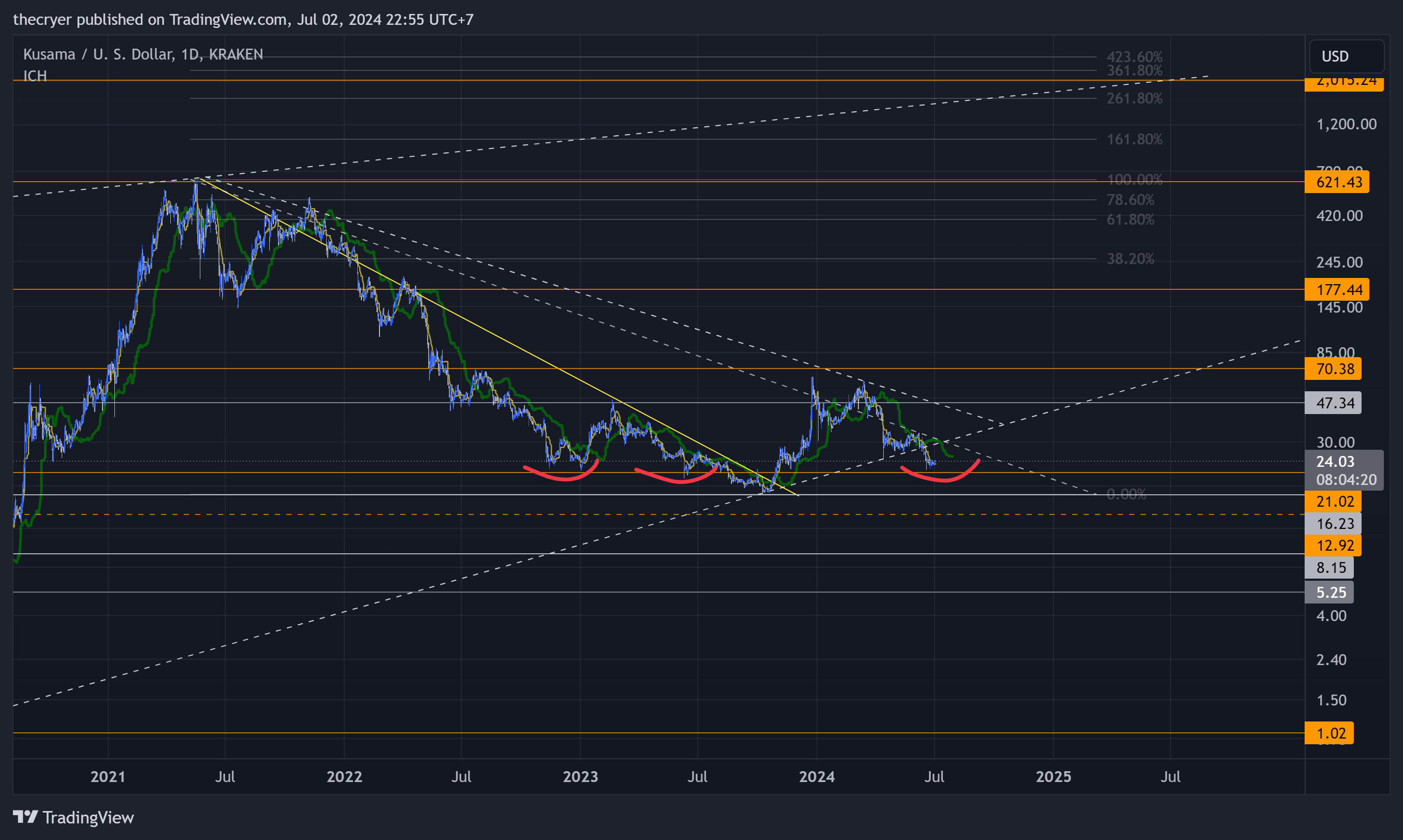Click the 245.00 price scale value
This screenshot has height=840, width=1403.
[x=1339, y=261]
